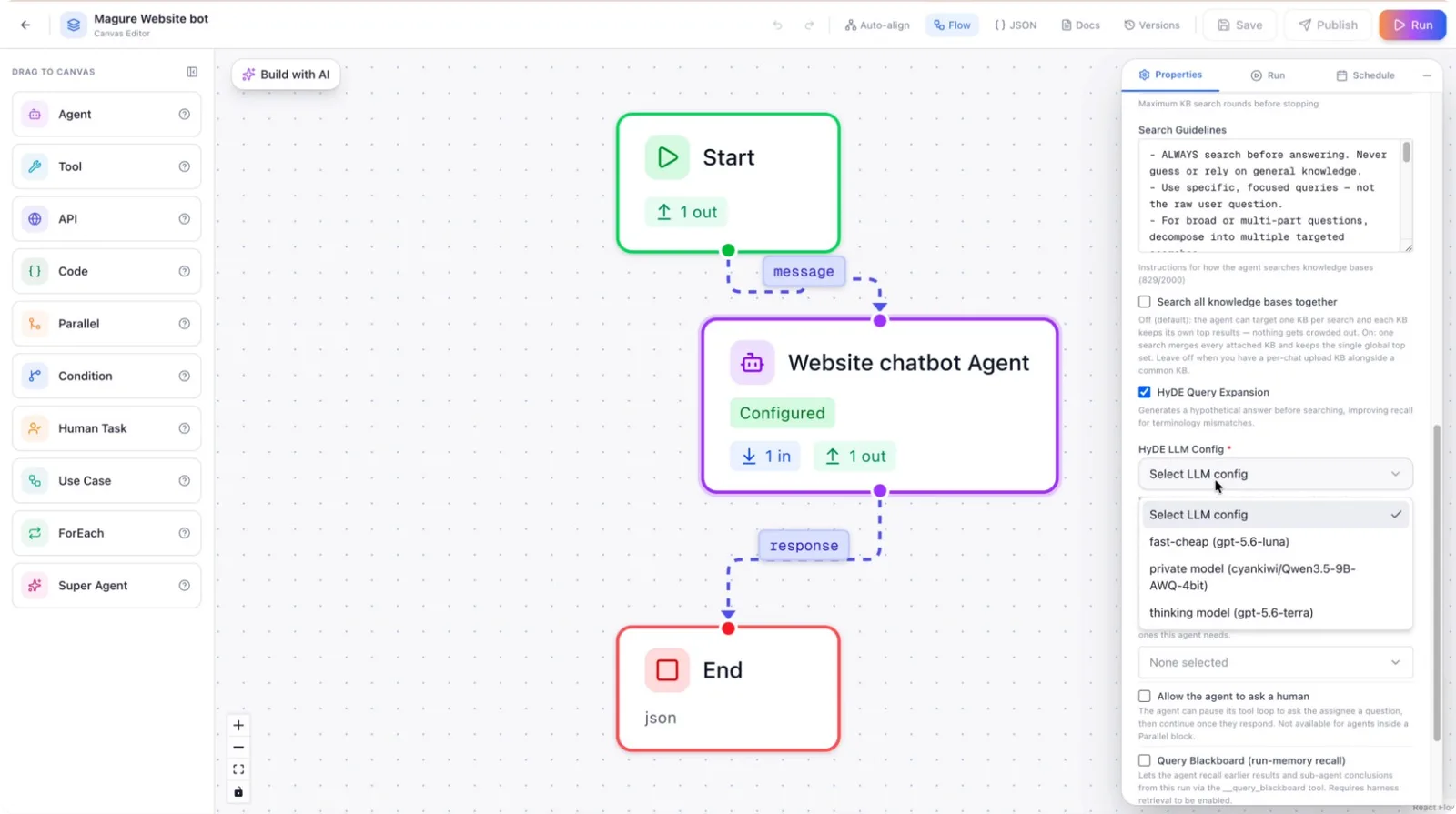Open help for the Agent node
The height and width of the screenshot is (814, 1456).
184,115
